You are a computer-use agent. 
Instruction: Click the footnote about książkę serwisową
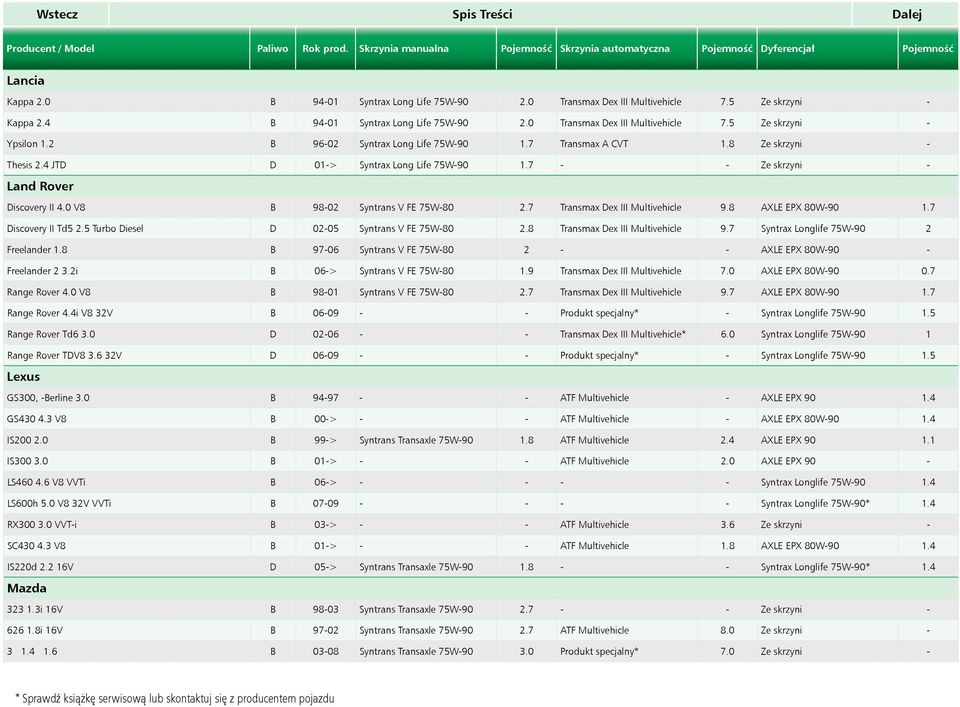(x=175, y=698)
